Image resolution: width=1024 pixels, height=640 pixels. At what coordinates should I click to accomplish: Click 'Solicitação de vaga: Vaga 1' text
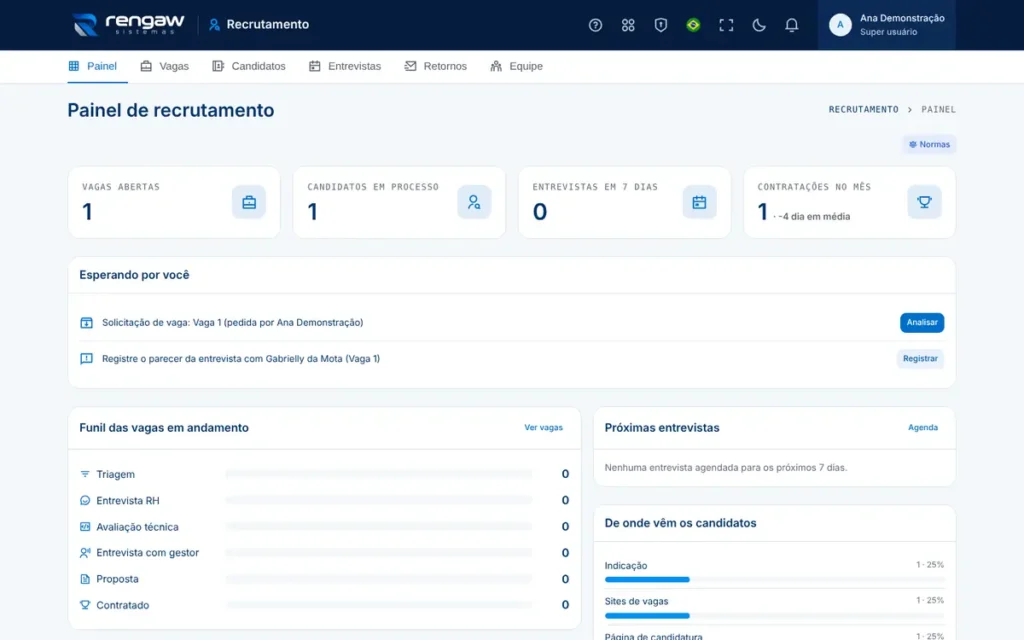(x=232, y=323)
